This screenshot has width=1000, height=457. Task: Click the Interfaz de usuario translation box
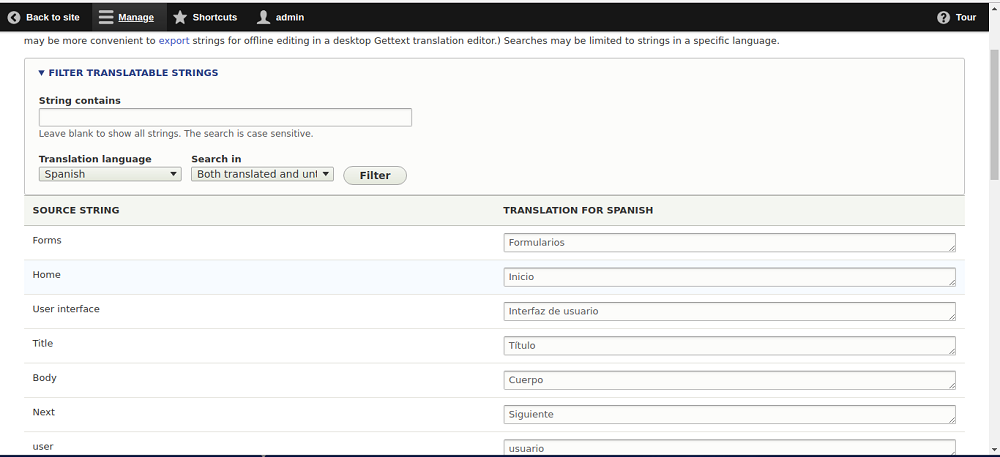729,311
